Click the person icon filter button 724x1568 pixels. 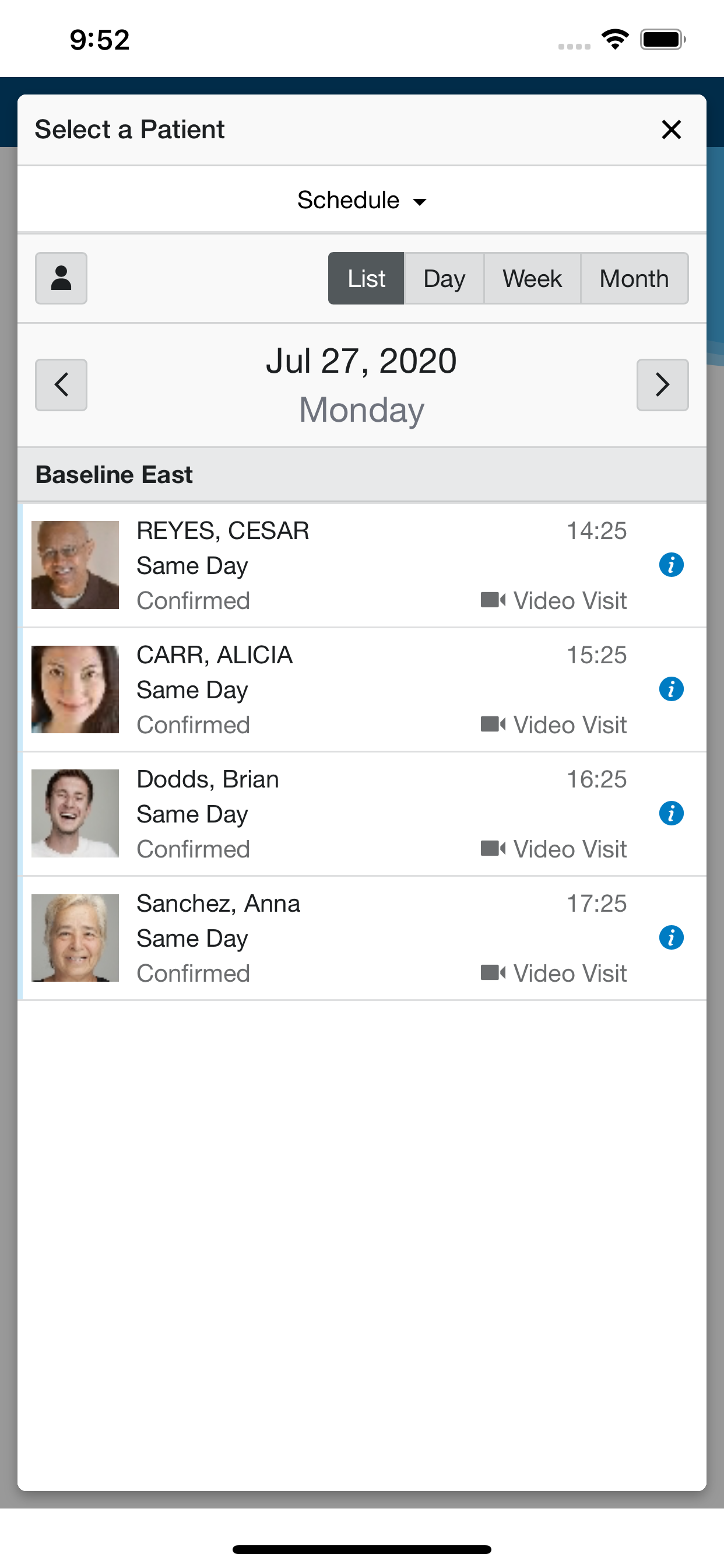click(61, 278)
